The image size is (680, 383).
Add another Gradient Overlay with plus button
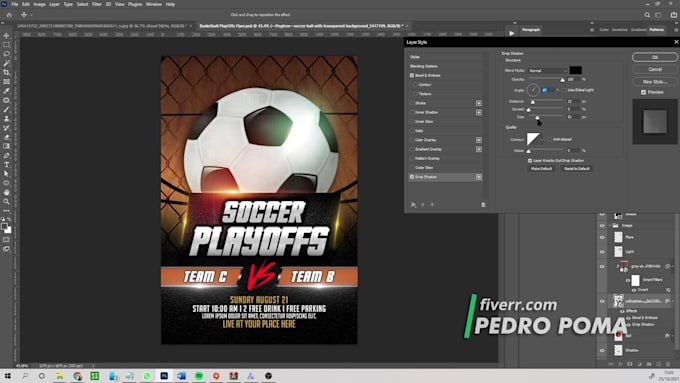pos(479,149)
